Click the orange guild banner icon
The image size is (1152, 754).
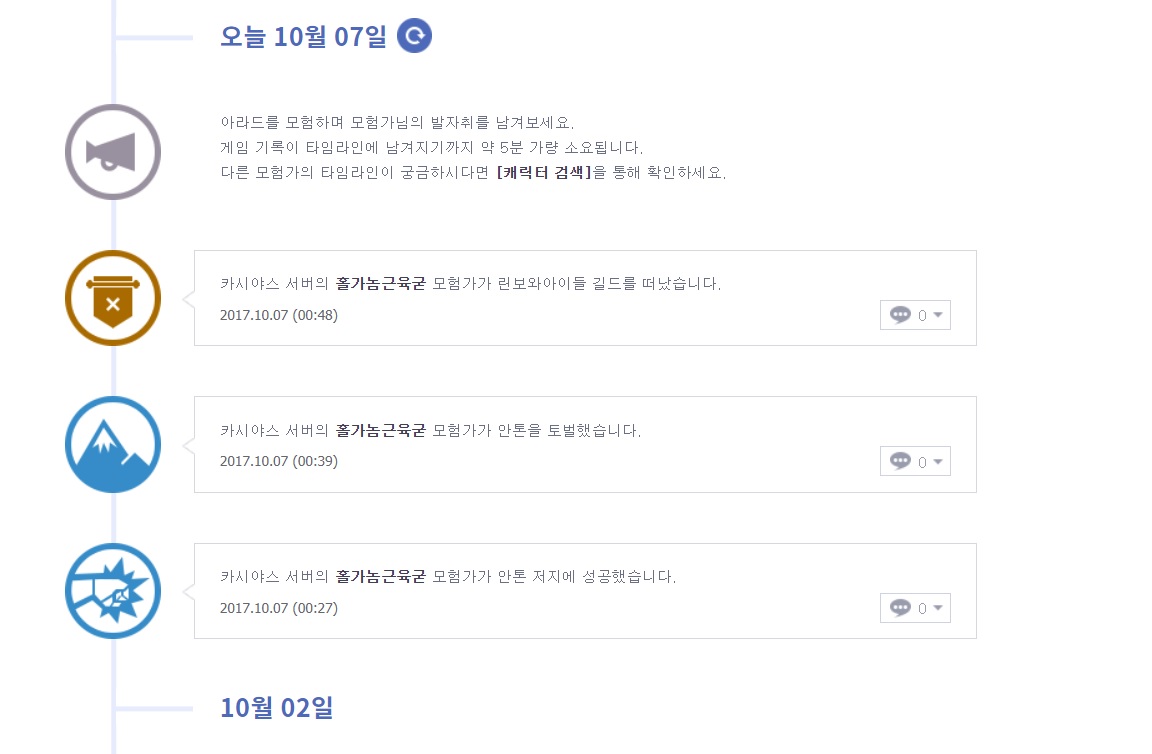pos(113,298)
